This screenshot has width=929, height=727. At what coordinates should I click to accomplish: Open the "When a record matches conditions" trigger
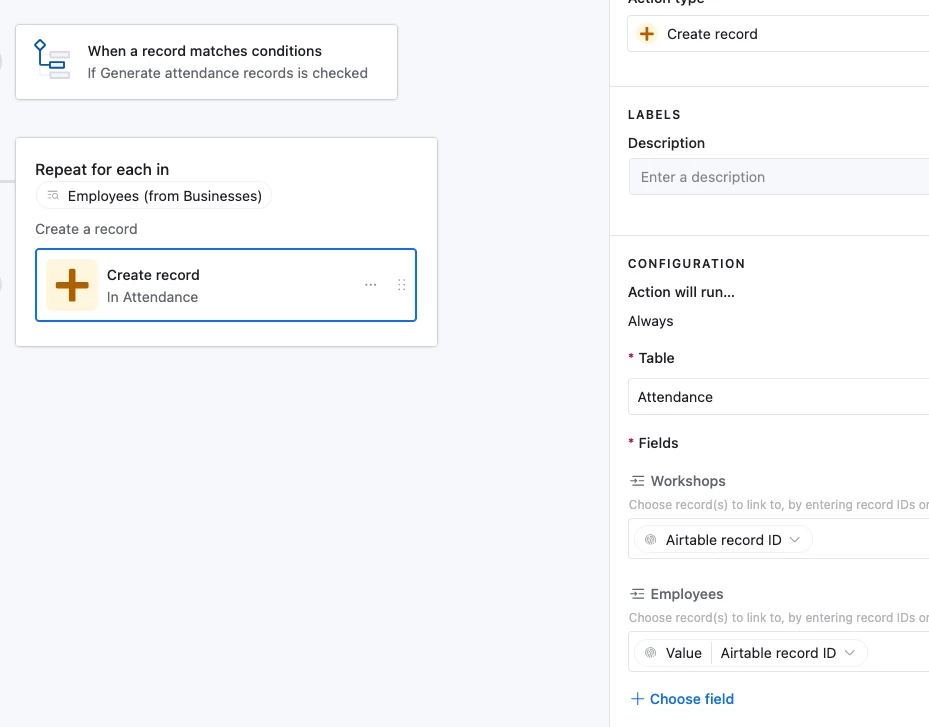click(206, 61)
